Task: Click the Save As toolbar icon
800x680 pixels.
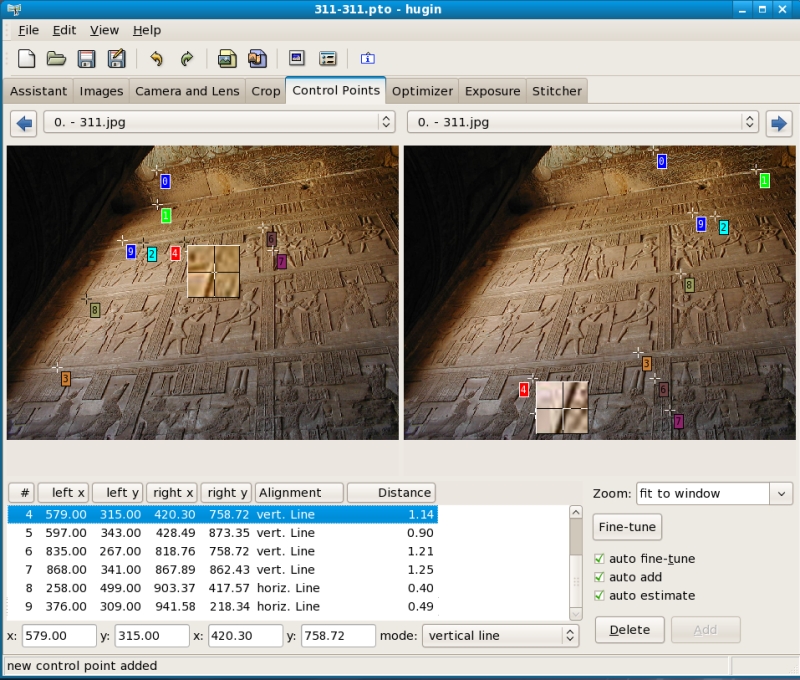Action: pyautogui.click(x=116, y=59)
